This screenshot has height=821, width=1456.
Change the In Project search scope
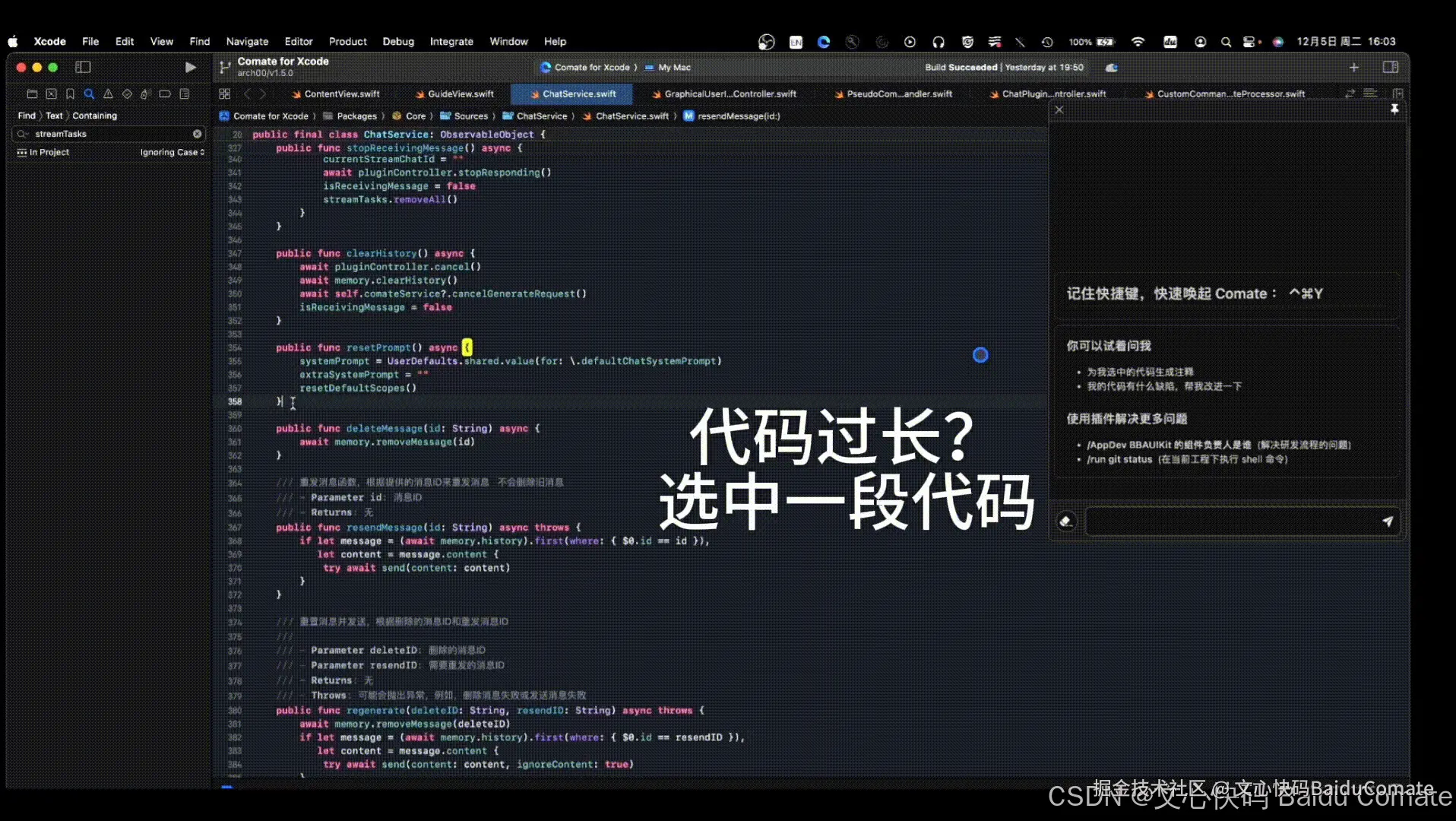click(x=43, y=153)
